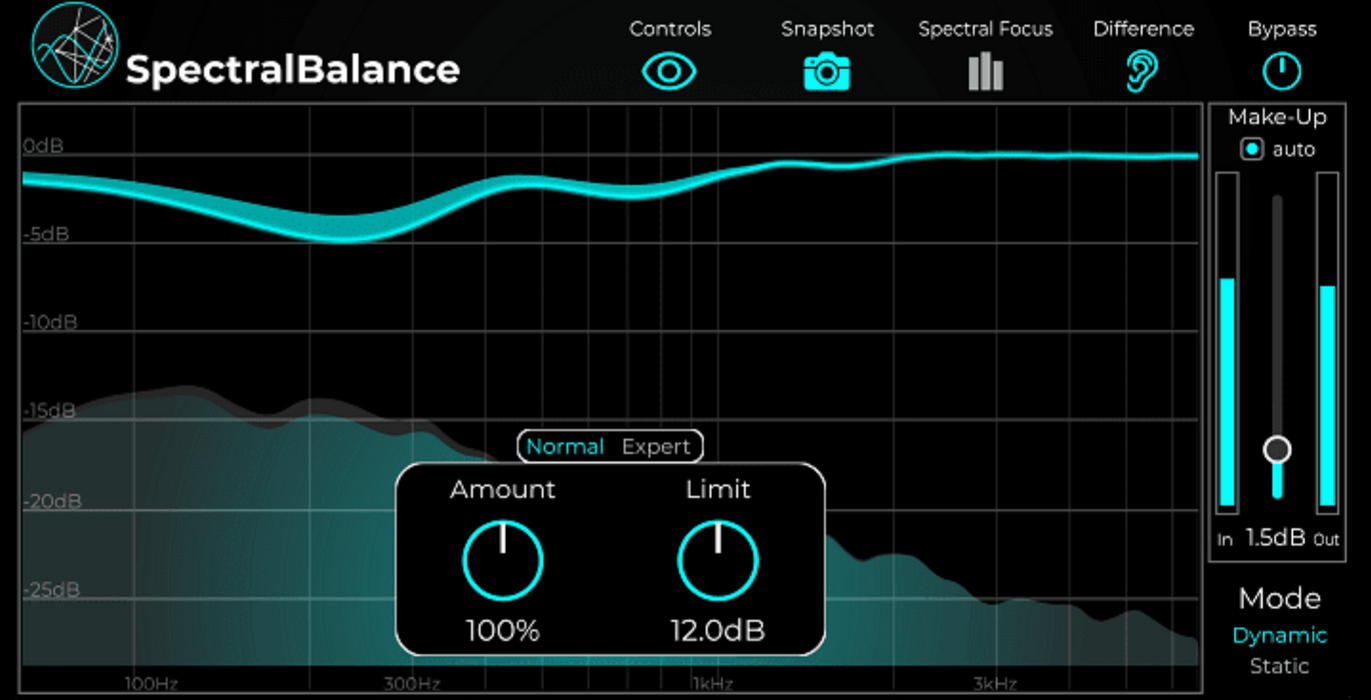Click the Snapshot label

coord(827,30)
